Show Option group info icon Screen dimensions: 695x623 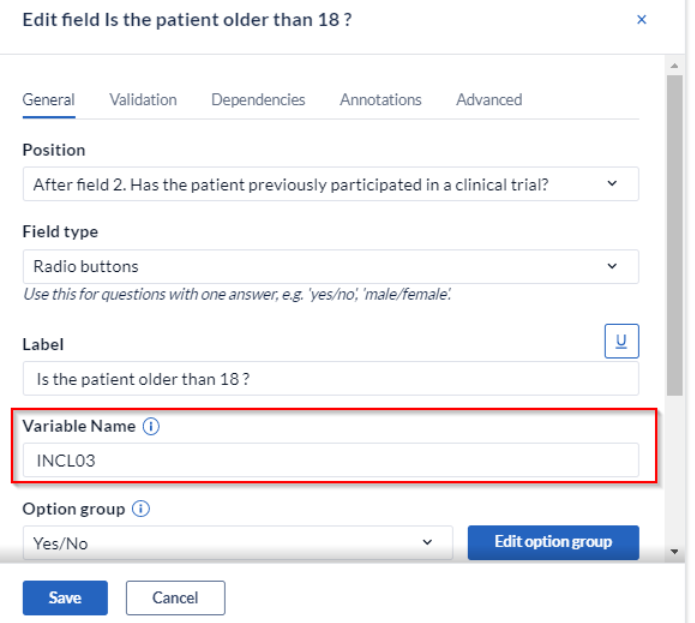(141, 509)
